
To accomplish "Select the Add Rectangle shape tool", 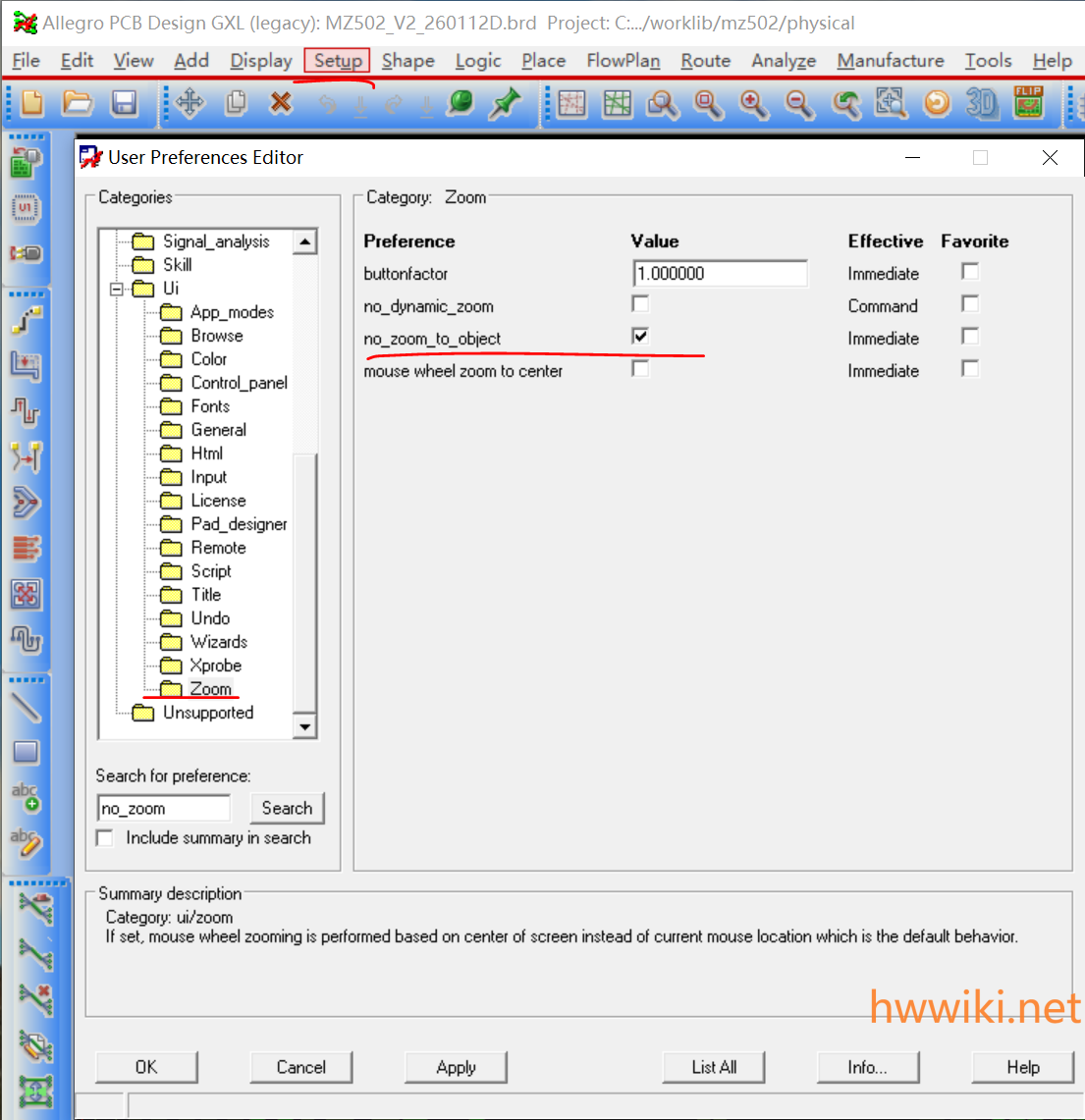I will click(26, 753).
